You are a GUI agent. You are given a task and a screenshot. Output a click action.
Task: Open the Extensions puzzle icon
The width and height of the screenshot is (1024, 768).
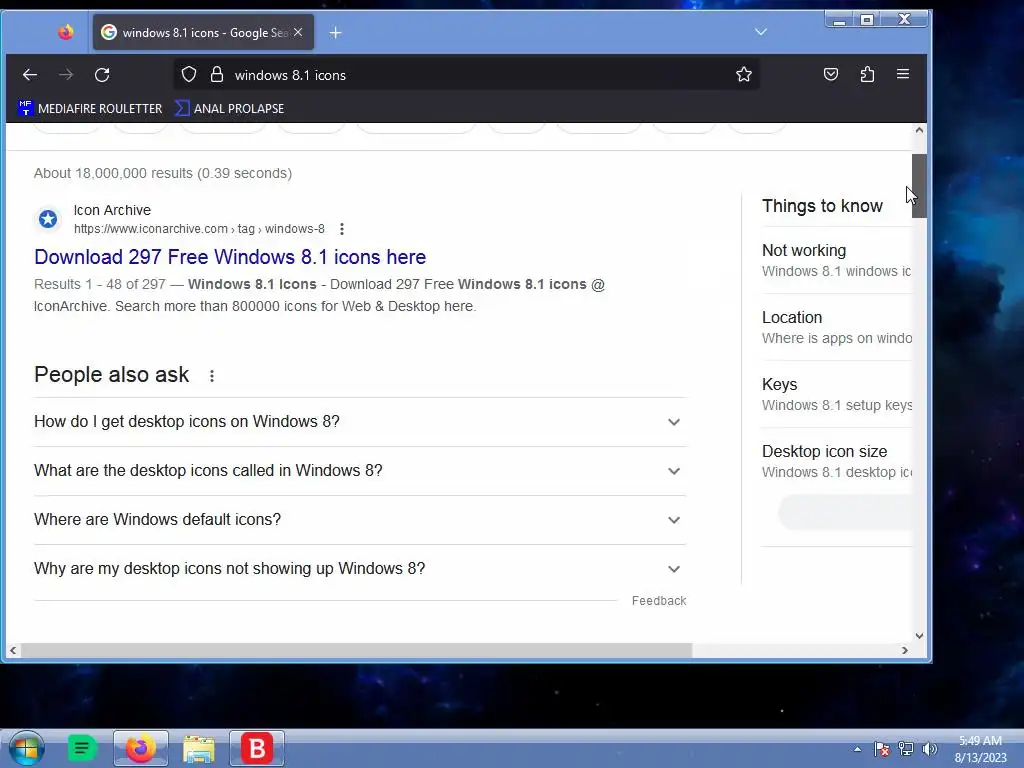point(867,74)
